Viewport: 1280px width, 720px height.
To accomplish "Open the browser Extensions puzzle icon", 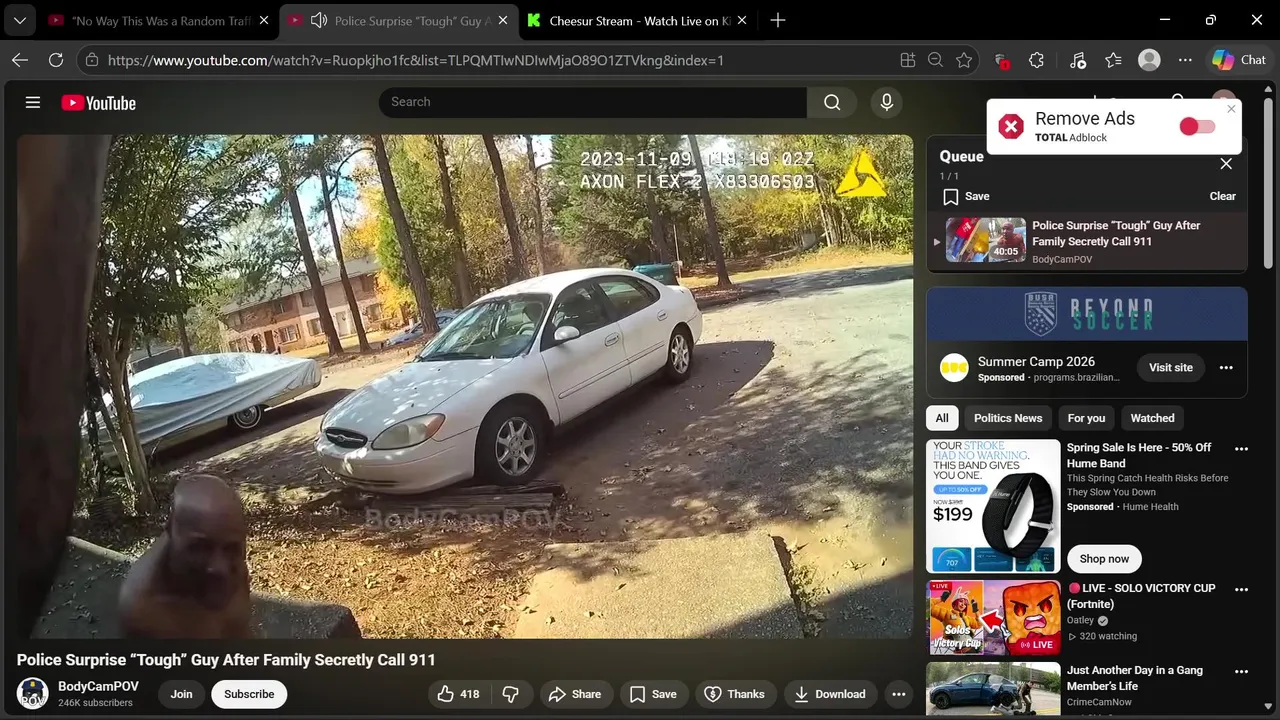I will (1036, 60).
